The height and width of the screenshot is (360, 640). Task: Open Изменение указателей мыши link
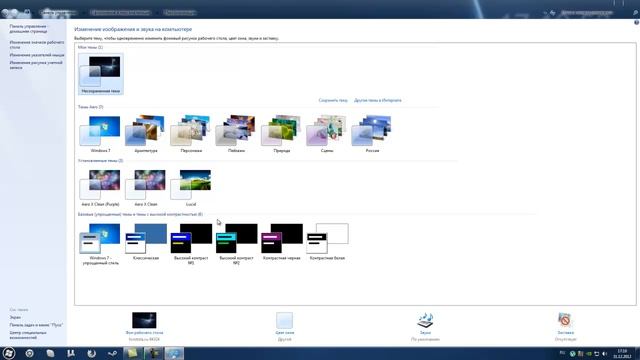(x=37, y=55)
